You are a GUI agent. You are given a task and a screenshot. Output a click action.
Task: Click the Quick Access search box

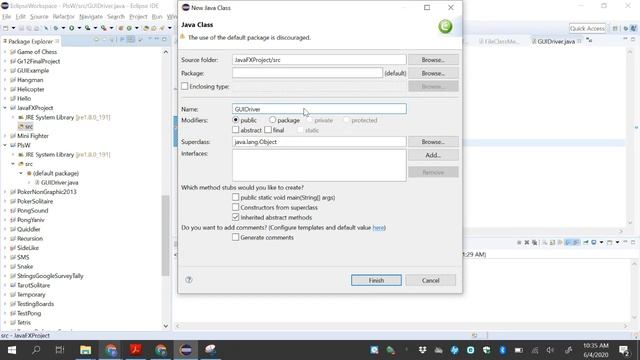click(x=587, y=28)
